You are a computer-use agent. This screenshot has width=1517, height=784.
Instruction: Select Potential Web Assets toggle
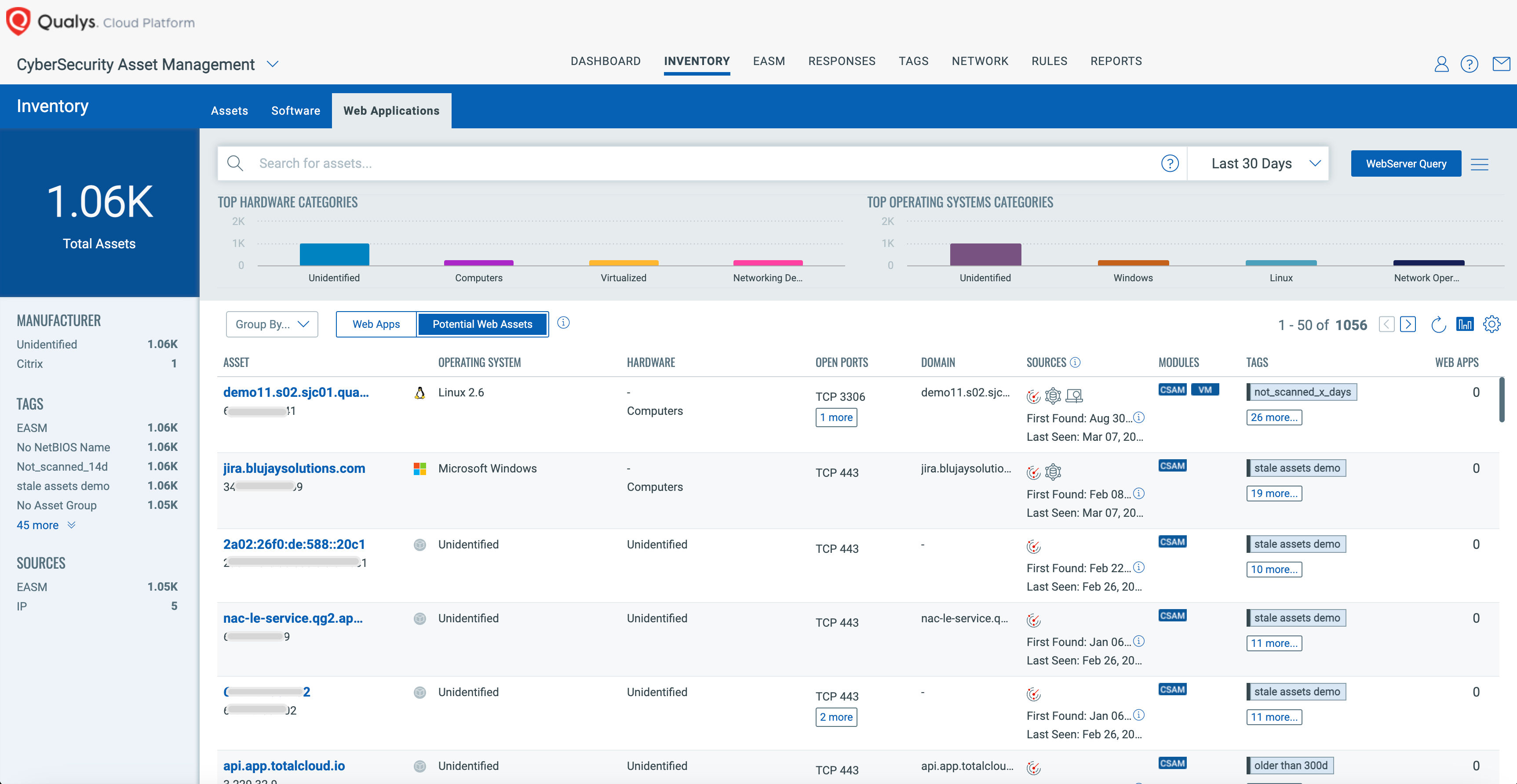point(482,324)
